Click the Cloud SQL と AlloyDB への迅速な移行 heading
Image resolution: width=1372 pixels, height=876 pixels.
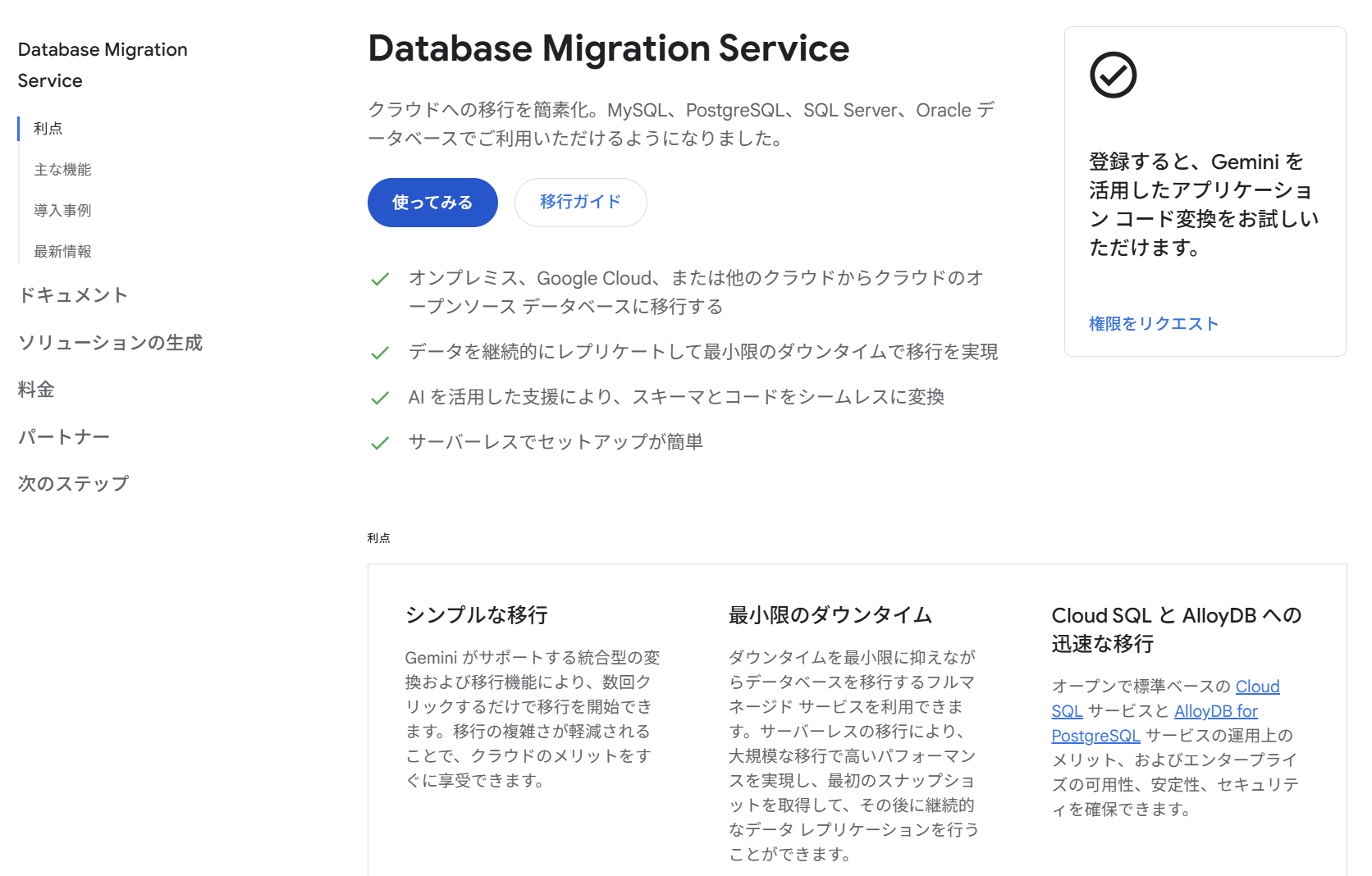tap(1177, 629)
